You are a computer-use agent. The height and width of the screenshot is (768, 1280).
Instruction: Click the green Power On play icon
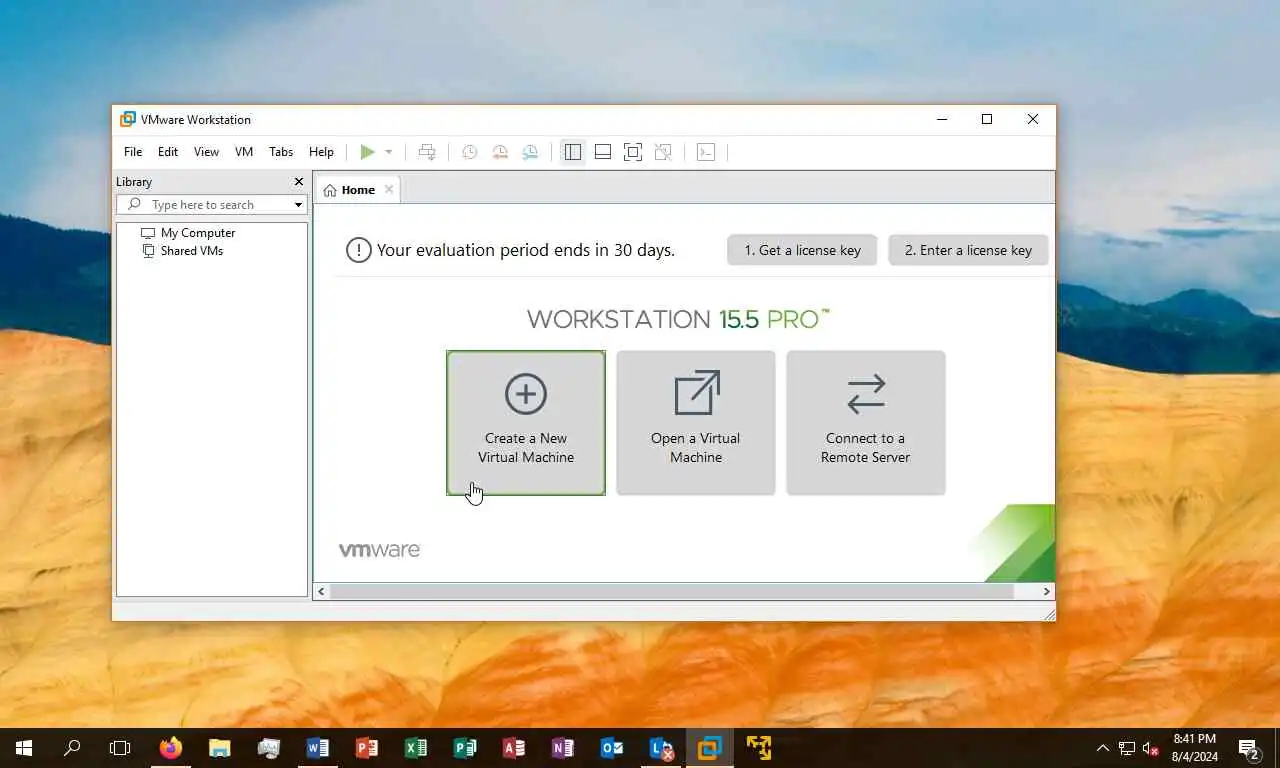(367, 152)
